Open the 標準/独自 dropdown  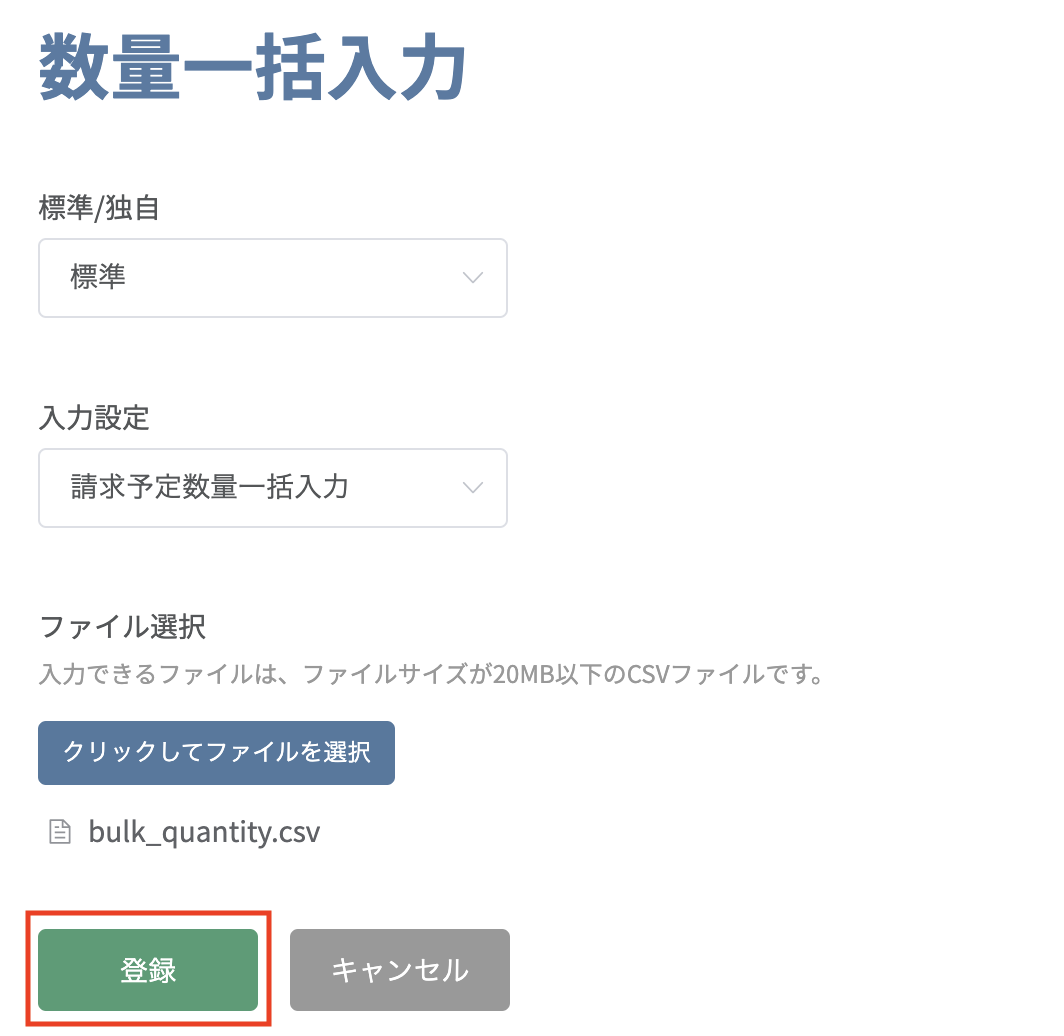[x=273, y=277]
